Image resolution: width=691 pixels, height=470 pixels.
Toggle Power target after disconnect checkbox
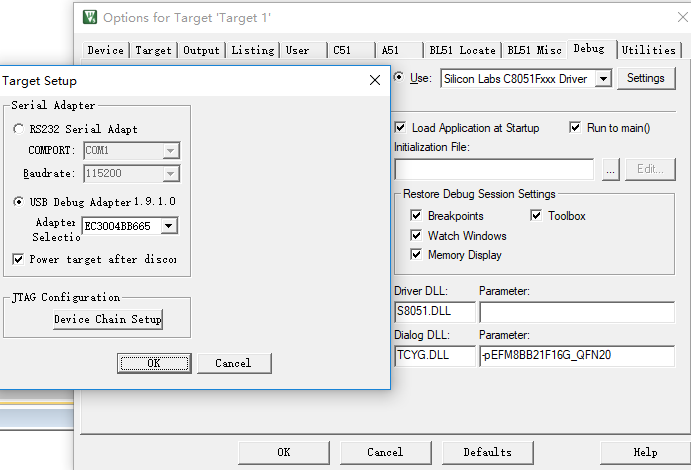pyautogui.click(x=18, y=259)
